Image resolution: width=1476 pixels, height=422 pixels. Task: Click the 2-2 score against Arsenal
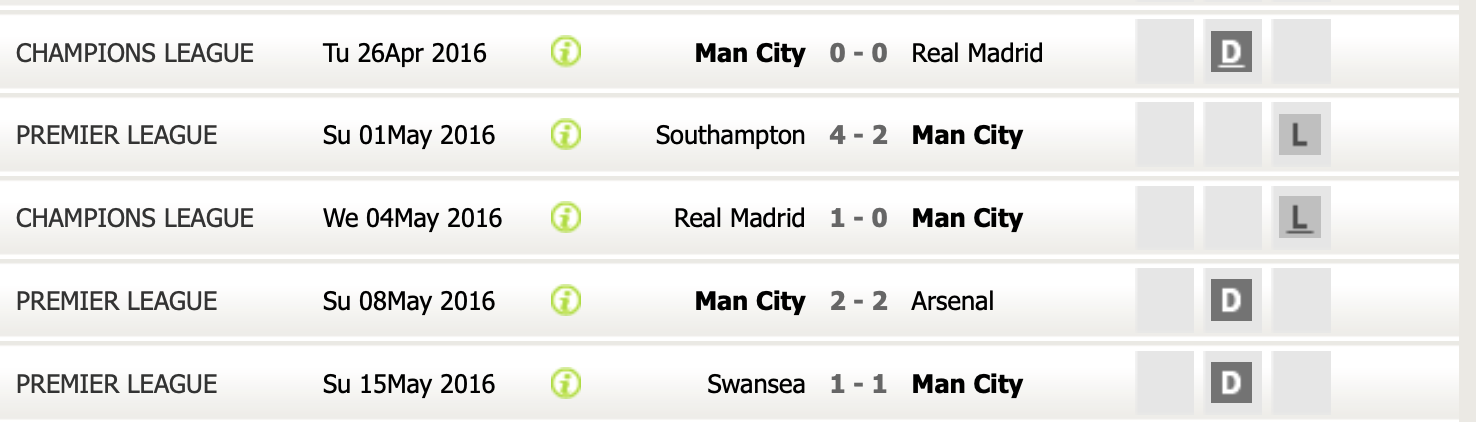[858, 301]
